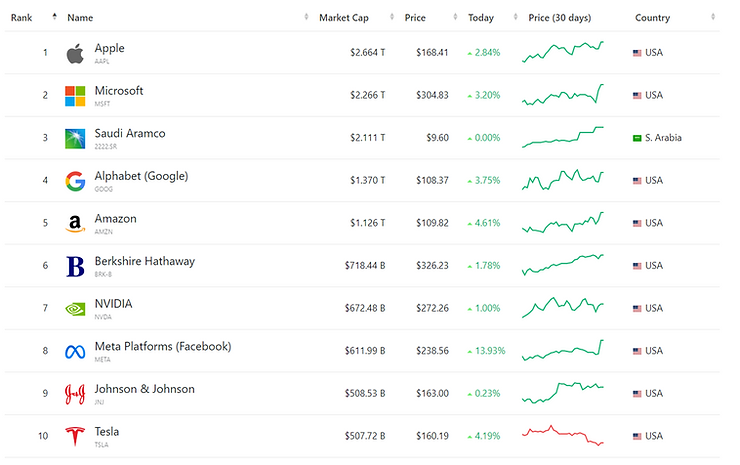Click Apple's market cap $2.664 T
This screenshot has height=465, width=740.
[368, 53]
